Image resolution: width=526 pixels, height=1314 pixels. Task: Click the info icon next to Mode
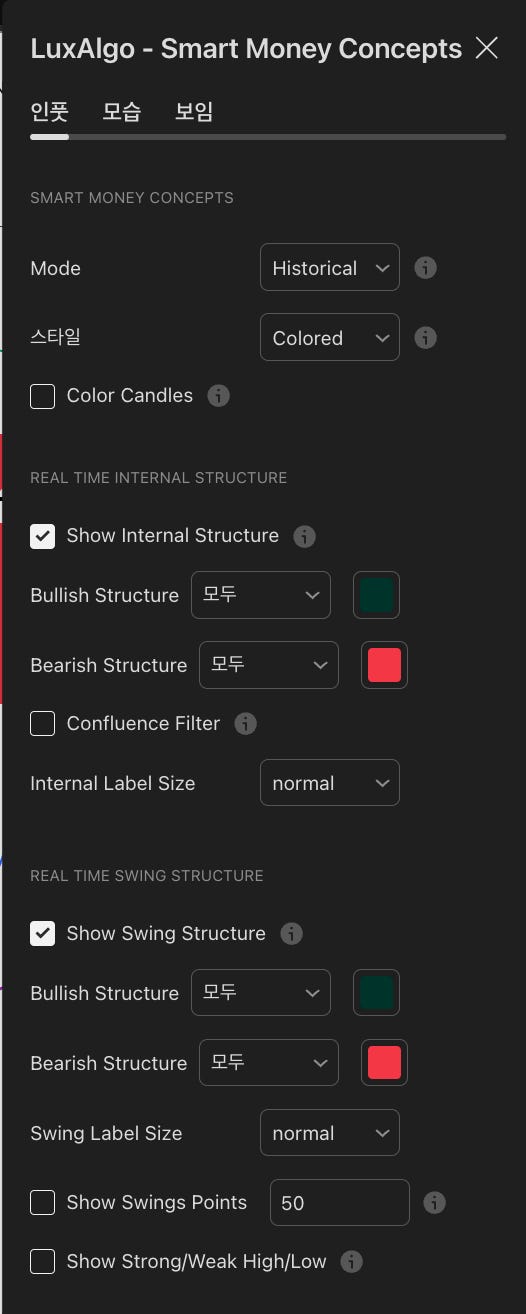[425, 268]
